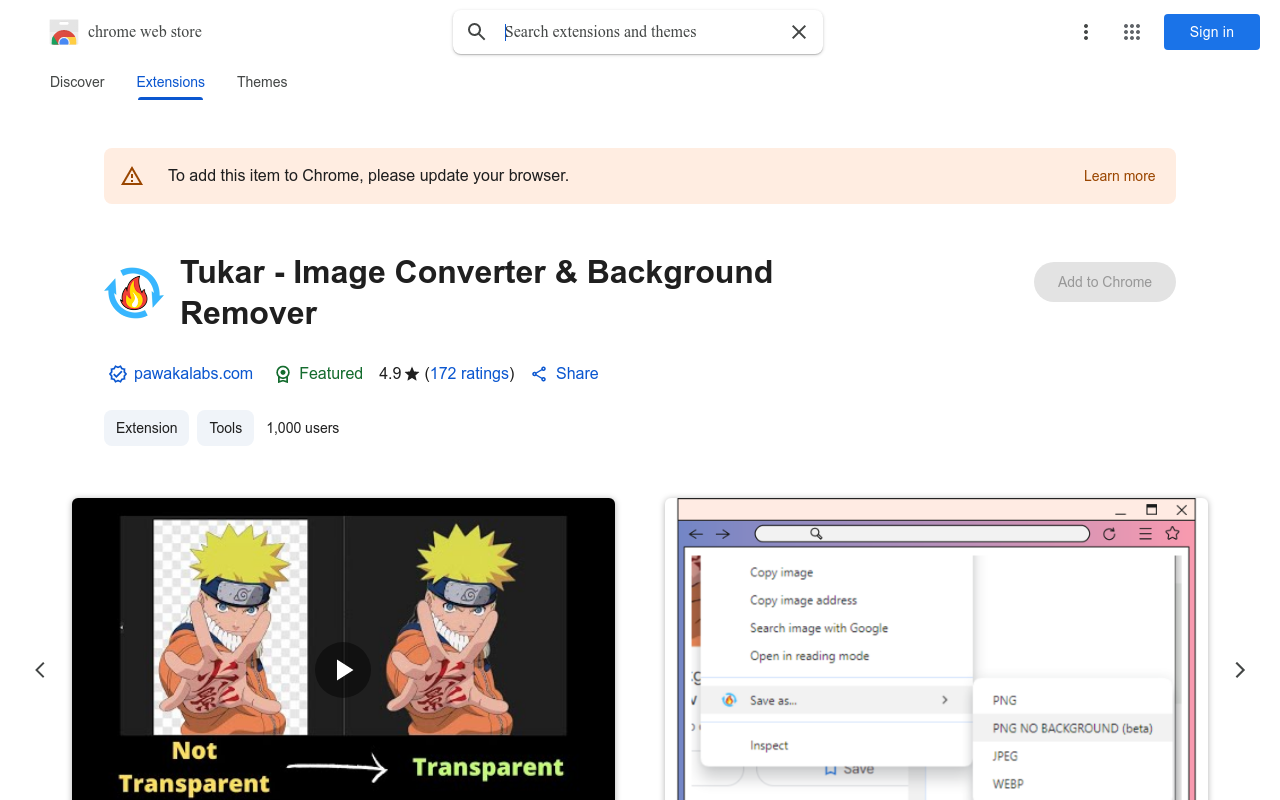Click the Share icon
1280x800 pixels.
[539, 374]
